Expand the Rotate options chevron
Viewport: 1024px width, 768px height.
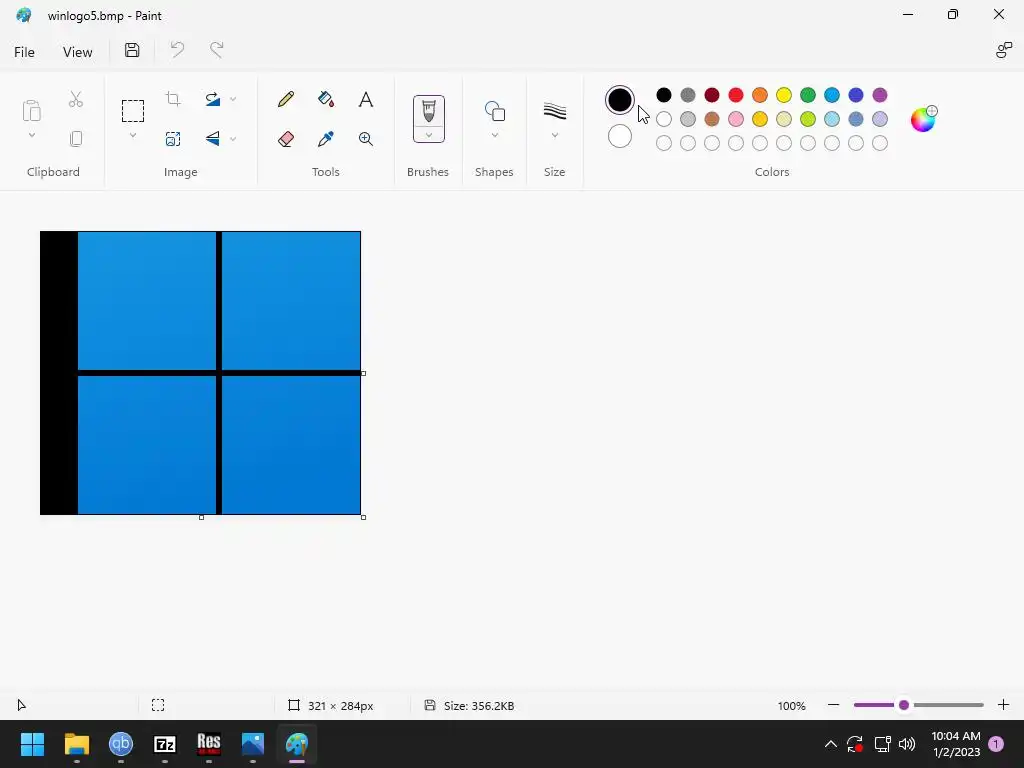click(x=233, y=99)
